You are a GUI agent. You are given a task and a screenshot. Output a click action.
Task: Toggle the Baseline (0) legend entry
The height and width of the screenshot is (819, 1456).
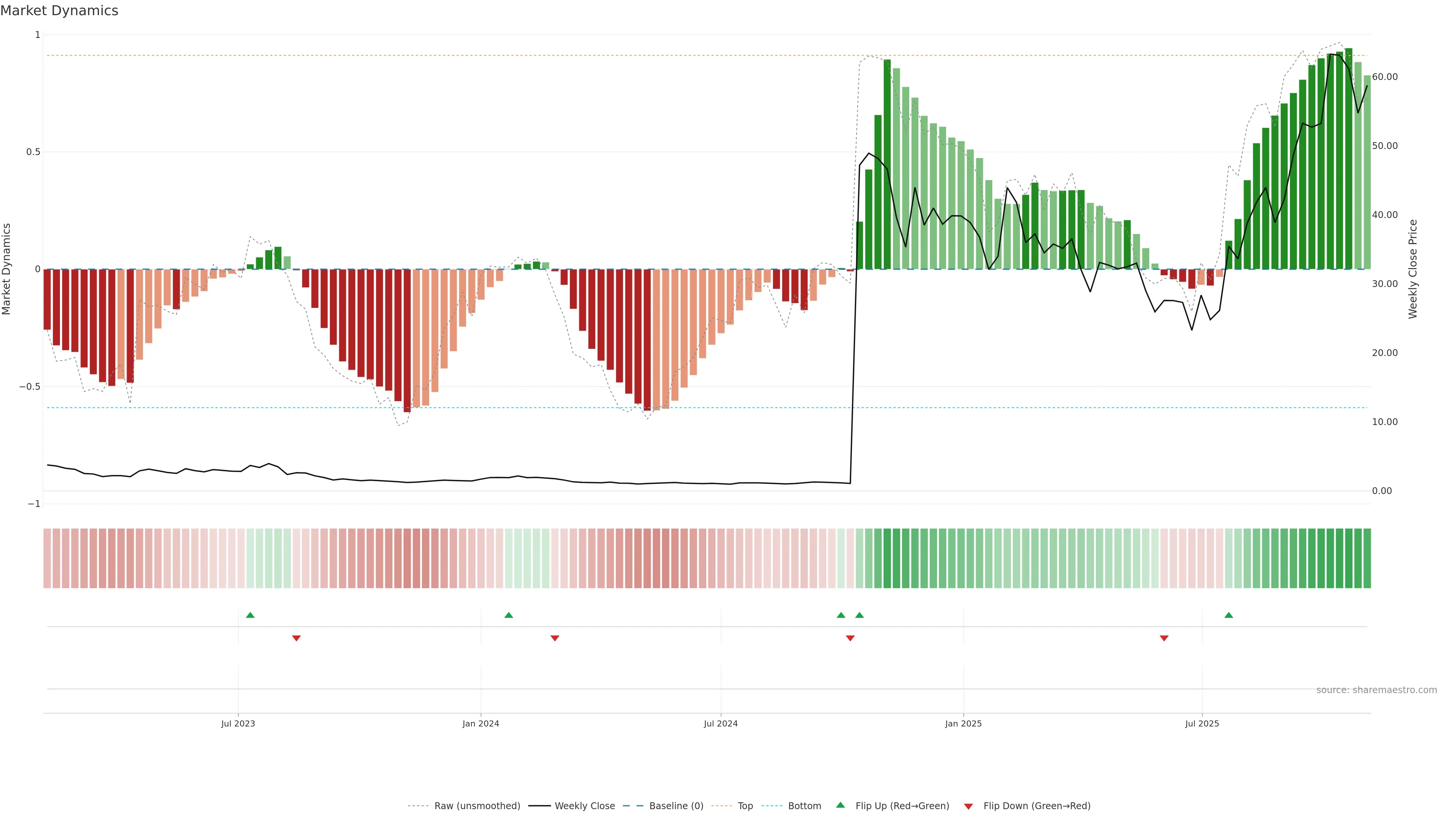pos(676,806)
